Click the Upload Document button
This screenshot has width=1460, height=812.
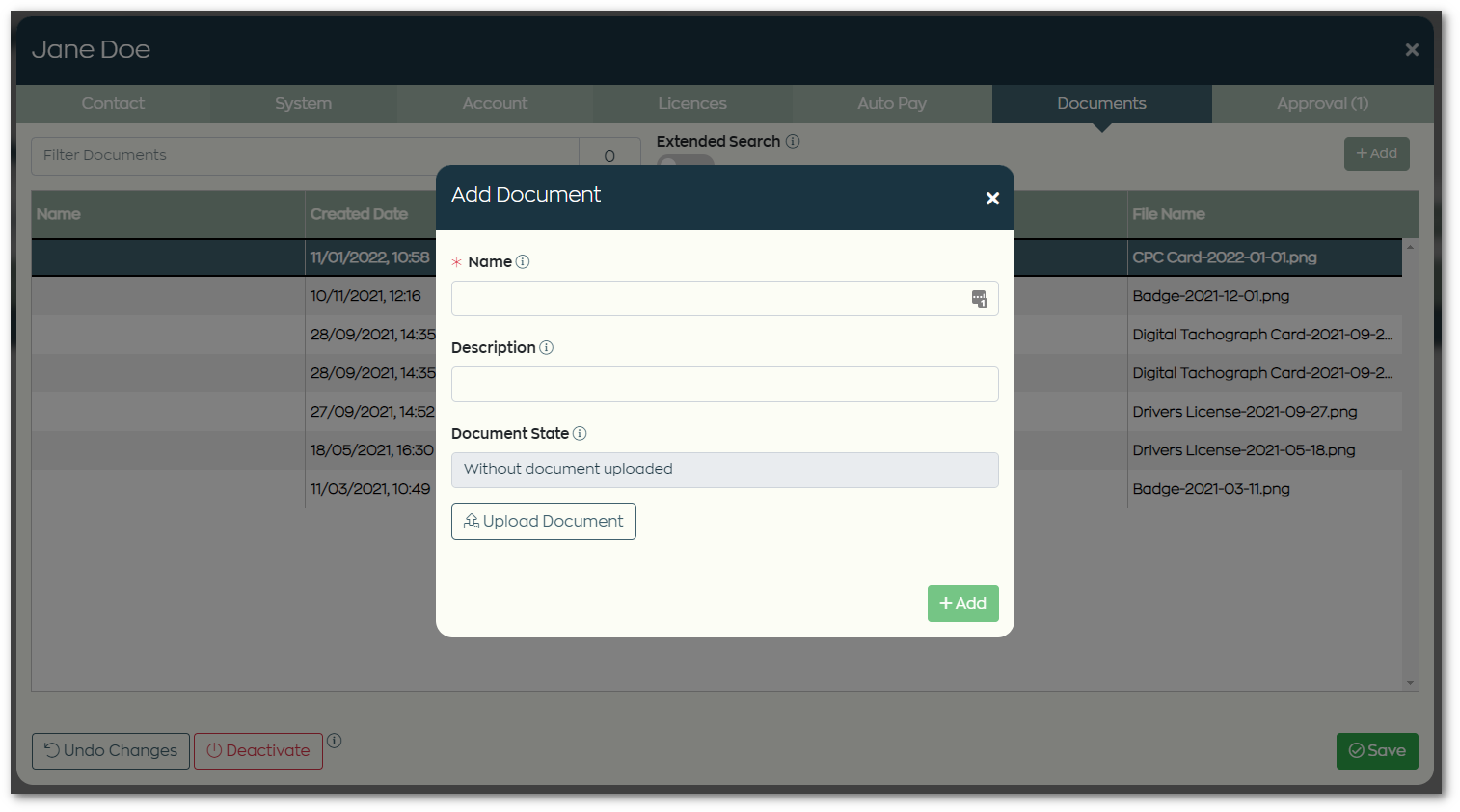pyautogui.click(x=543, y=521)
